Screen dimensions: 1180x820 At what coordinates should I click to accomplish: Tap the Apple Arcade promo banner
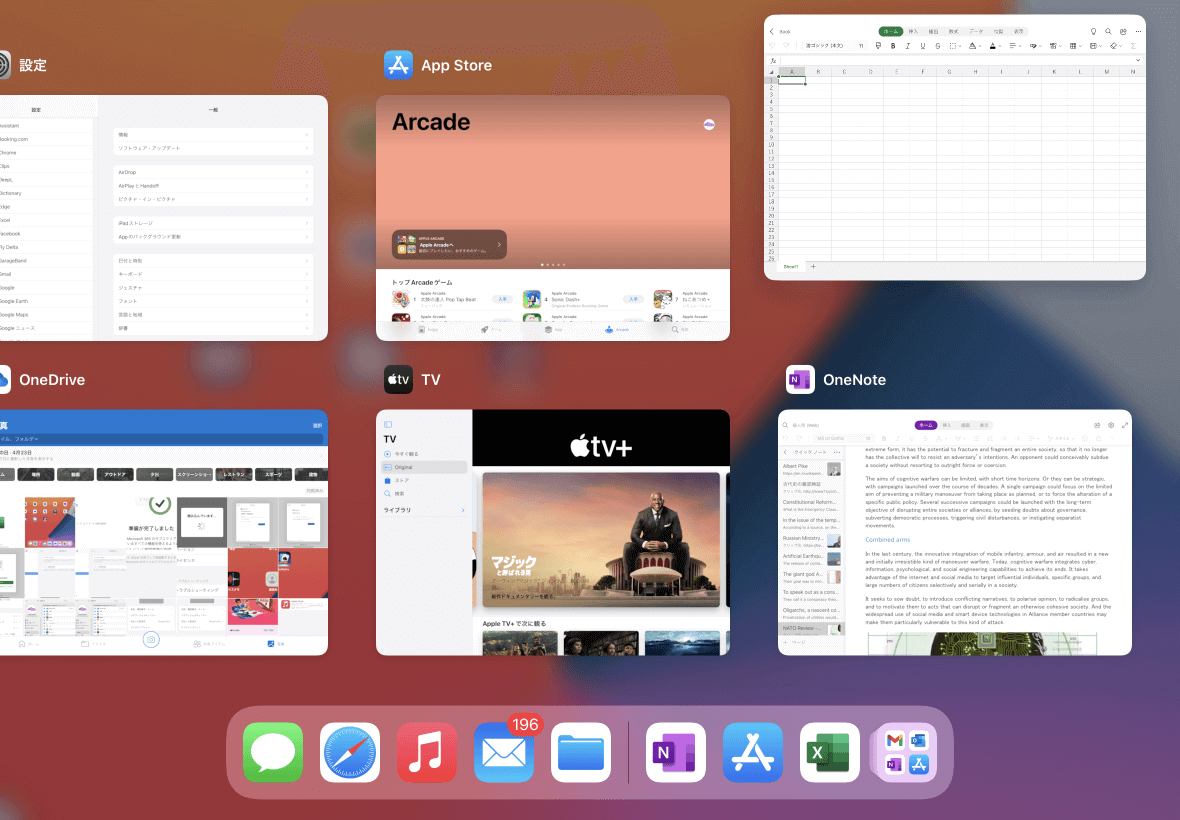click(449, 244)
